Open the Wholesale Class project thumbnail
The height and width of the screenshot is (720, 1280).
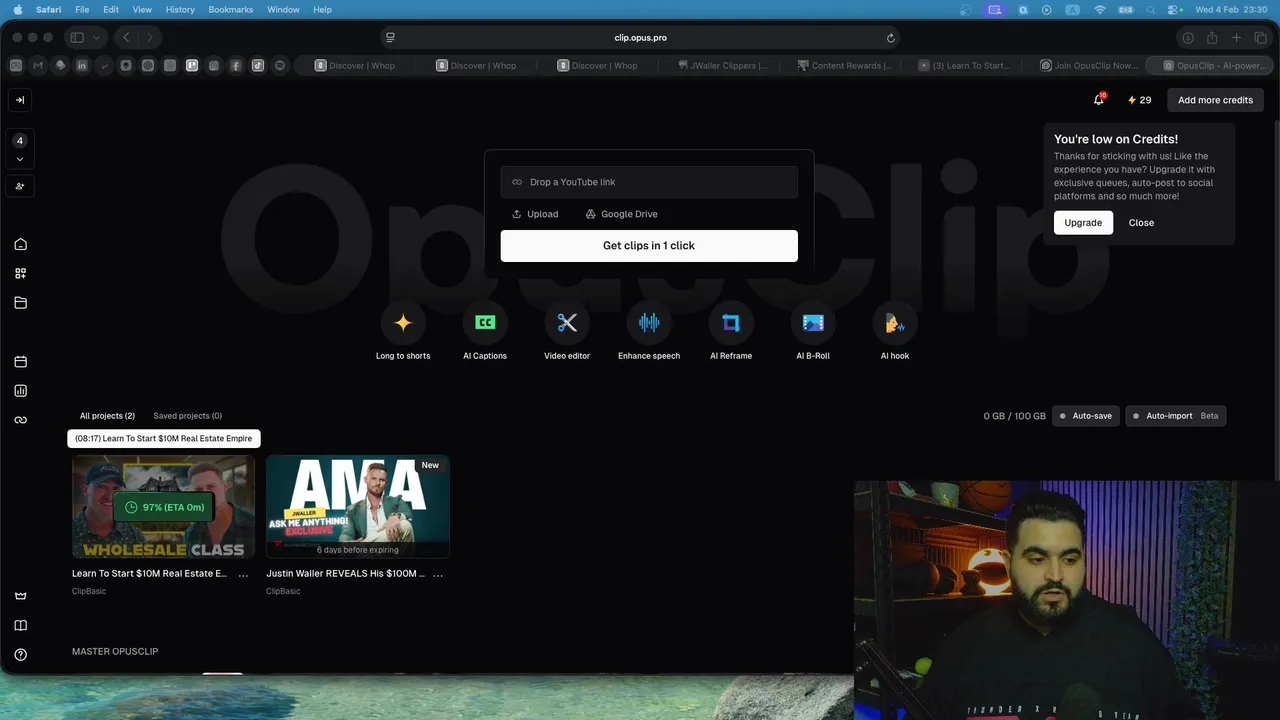[163, 507]
